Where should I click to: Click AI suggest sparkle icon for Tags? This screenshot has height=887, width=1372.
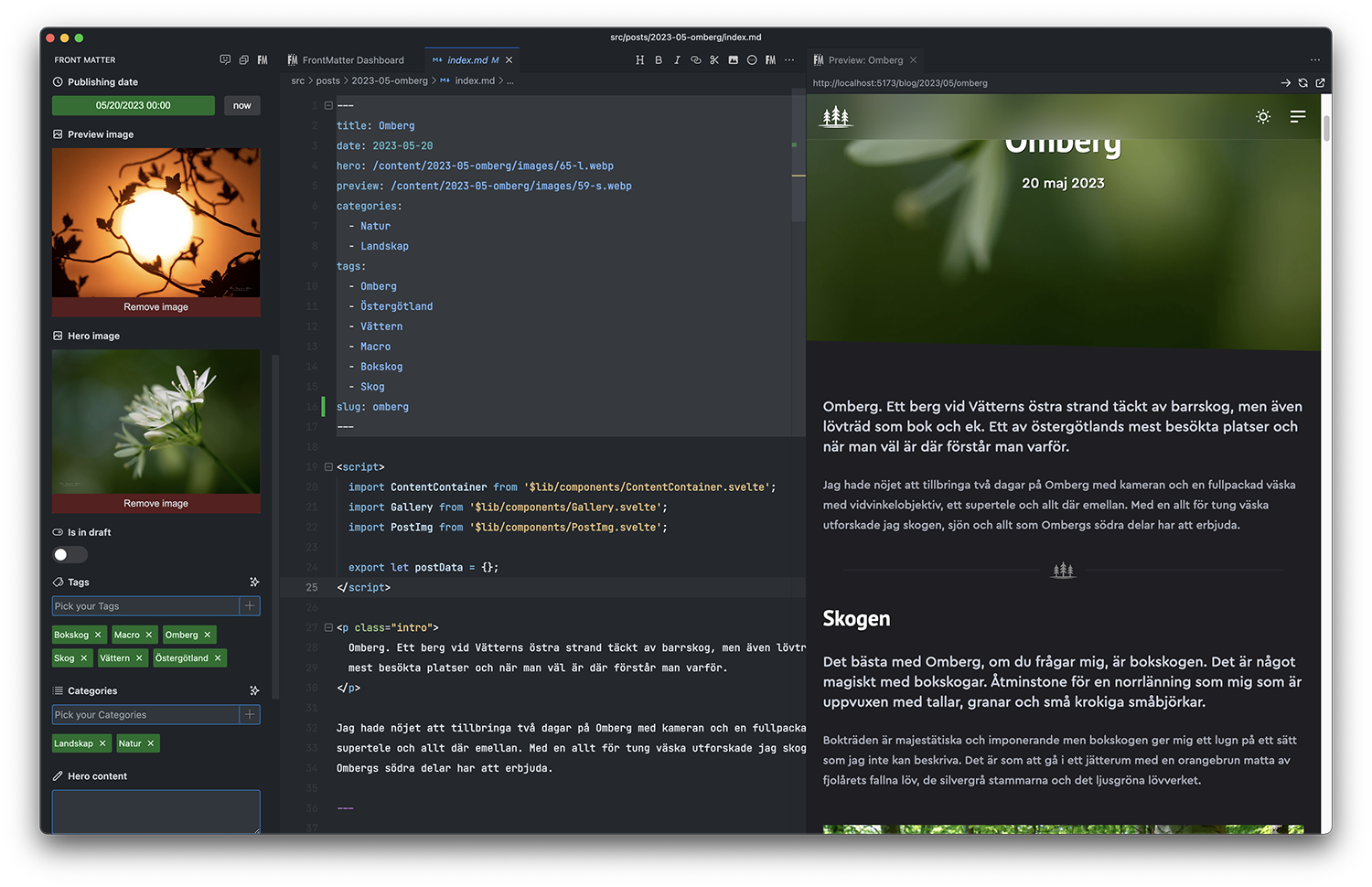pyautogui.click(x=254, y=582)
